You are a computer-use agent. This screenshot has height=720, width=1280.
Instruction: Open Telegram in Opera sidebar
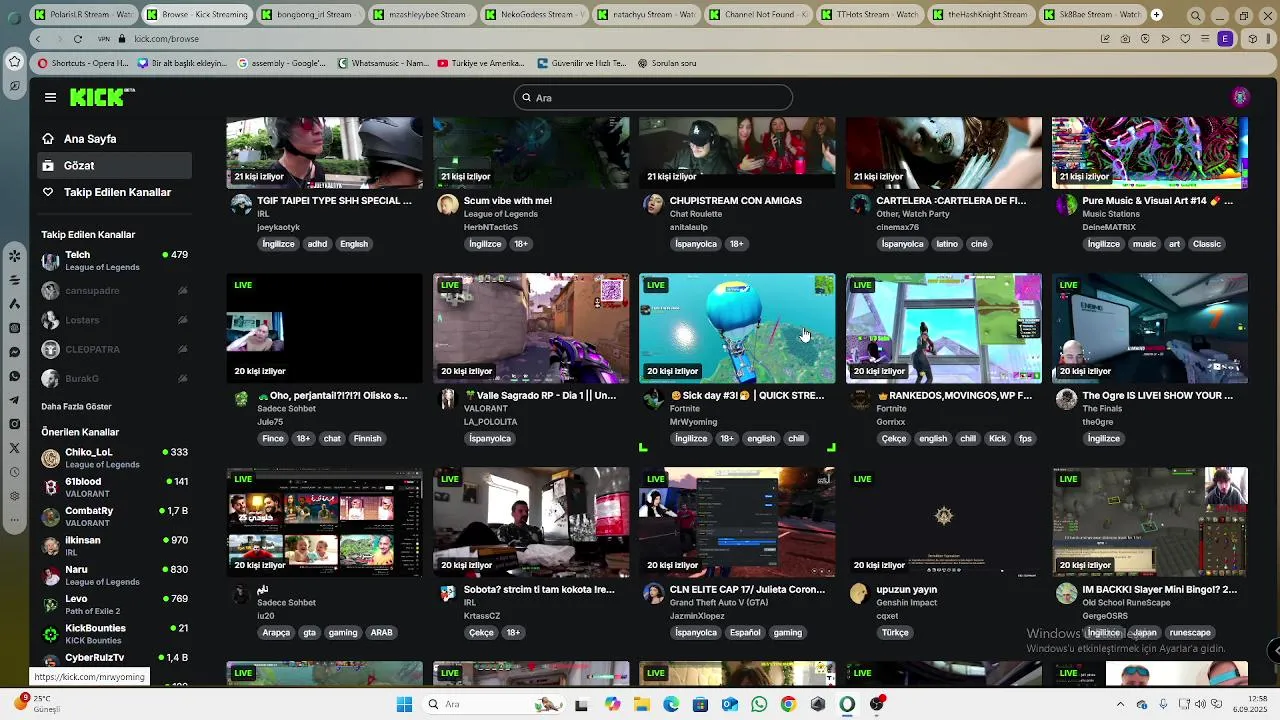click(x=14, y=400)
